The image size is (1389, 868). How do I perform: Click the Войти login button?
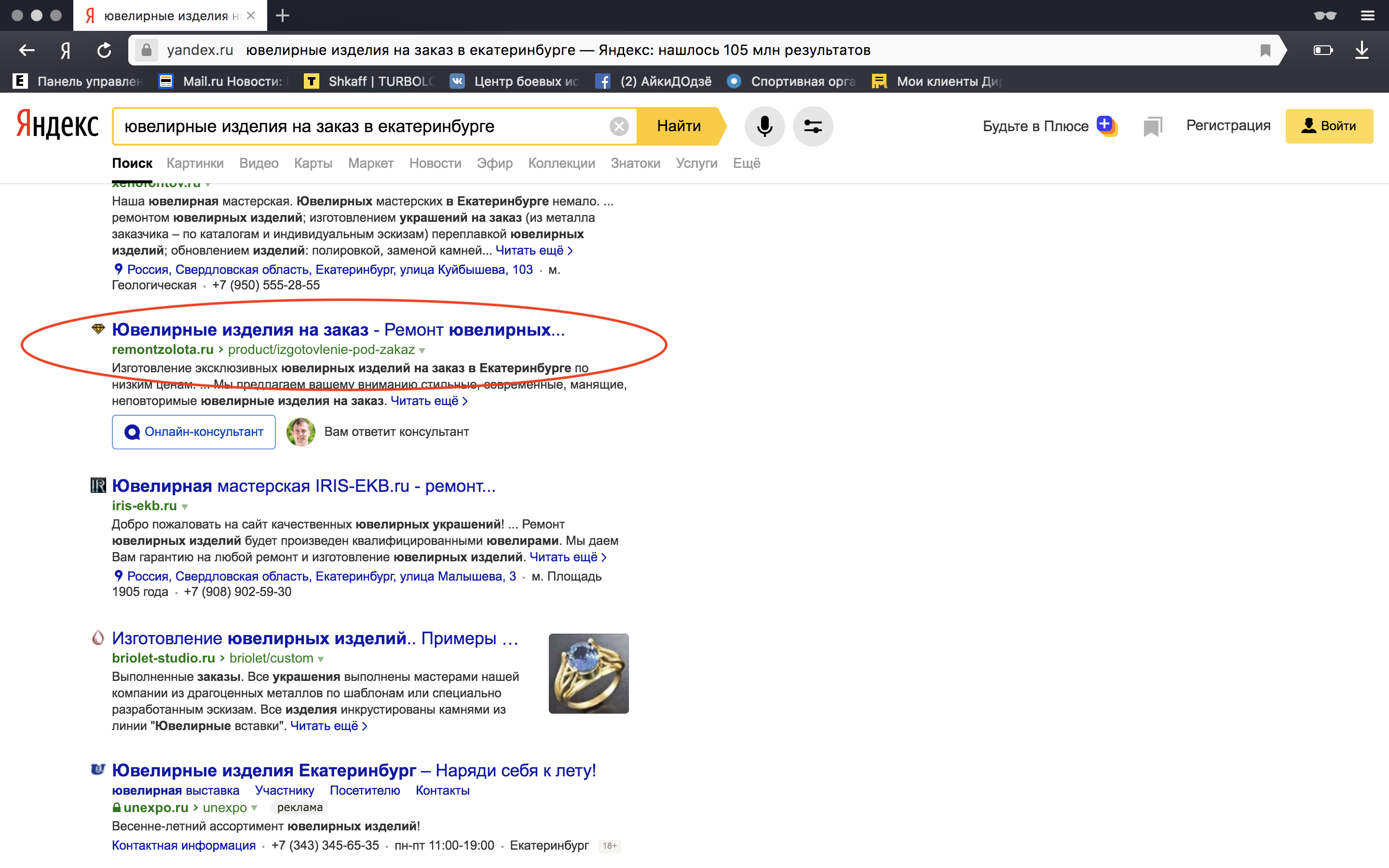coord(1329,126)
